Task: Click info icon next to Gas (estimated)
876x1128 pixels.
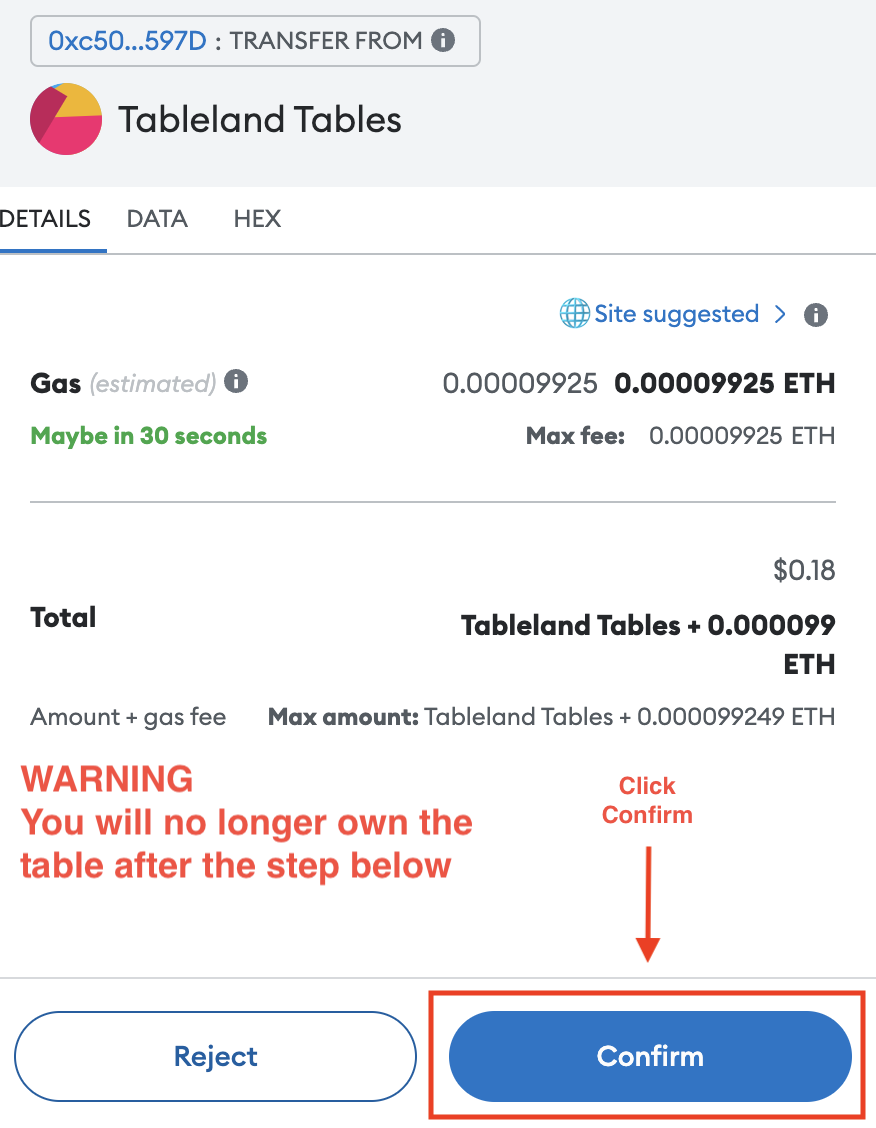Action: tap(236, 381)
